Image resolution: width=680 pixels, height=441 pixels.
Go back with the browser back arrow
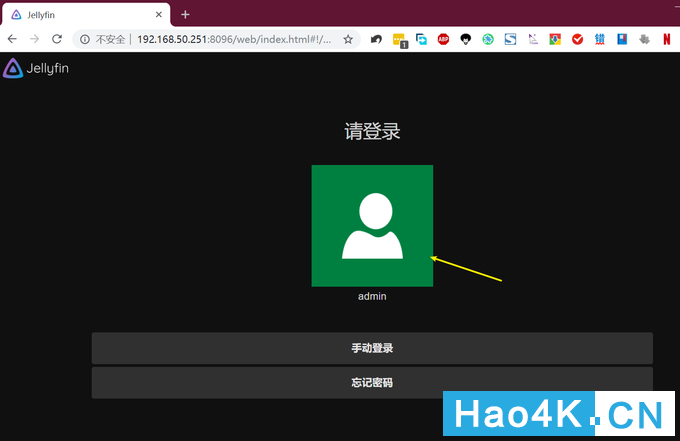coord(12,39)
